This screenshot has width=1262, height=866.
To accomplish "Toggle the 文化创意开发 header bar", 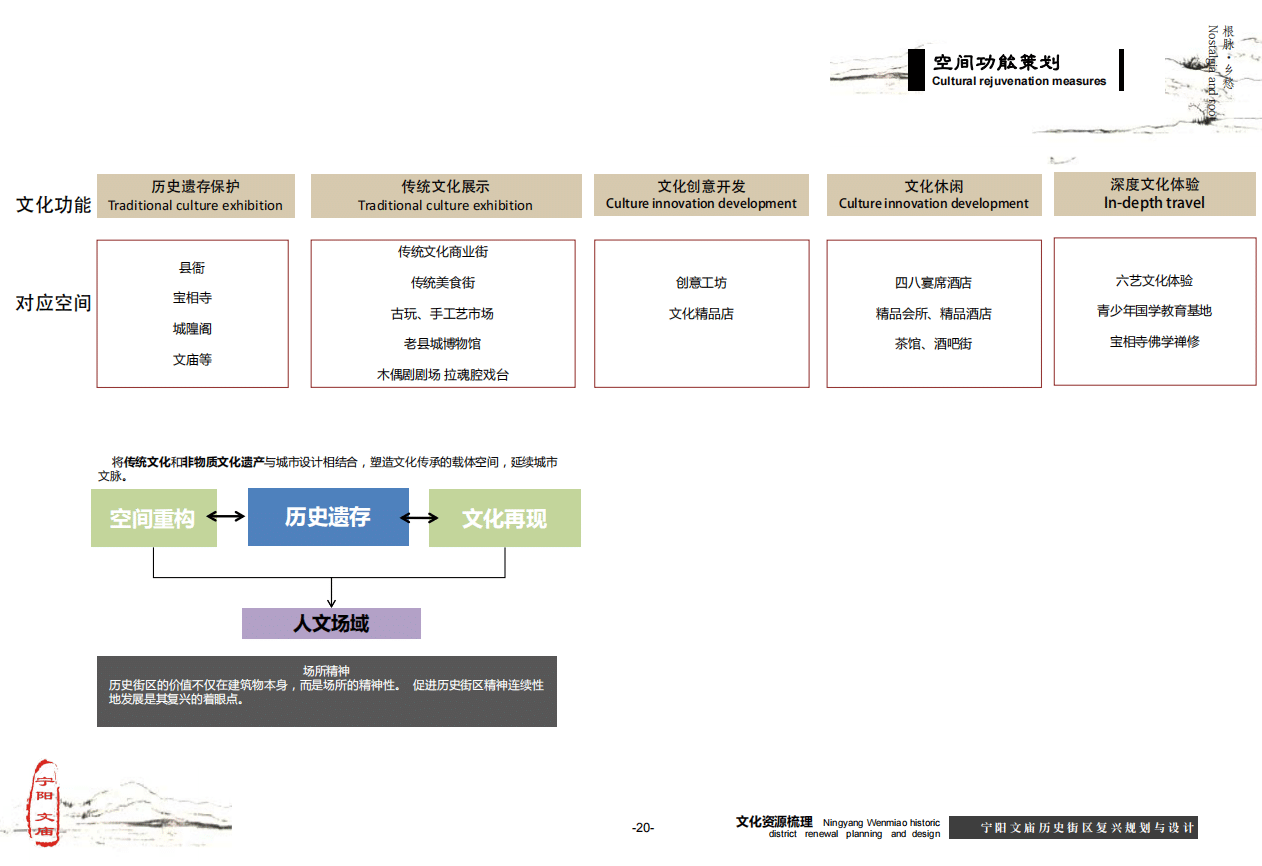I will tap(701, 194).
